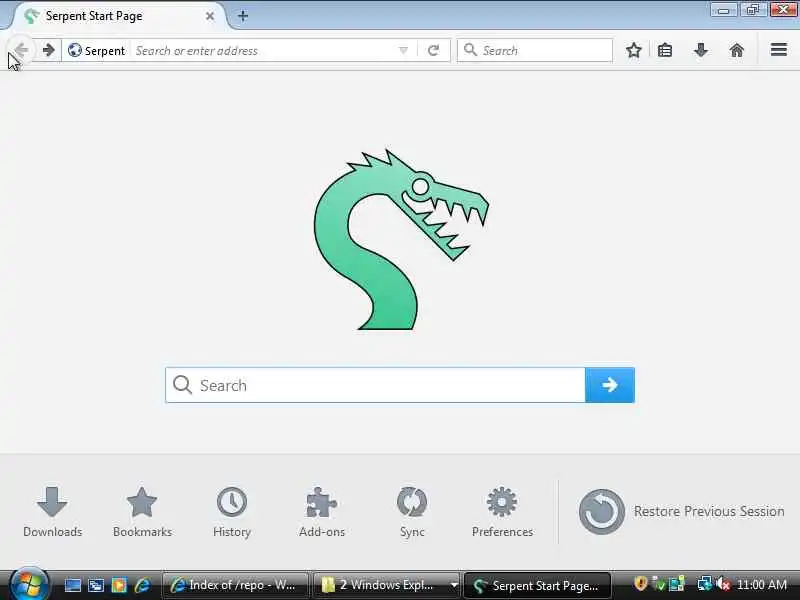Click the 11:00 AM system clock
800x600 pixels.
click(762, 585)
